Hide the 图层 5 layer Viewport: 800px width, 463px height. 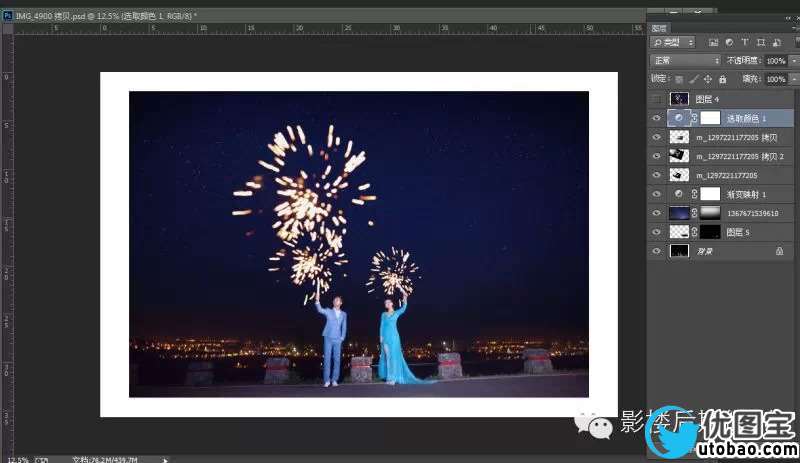click(657, 232)
